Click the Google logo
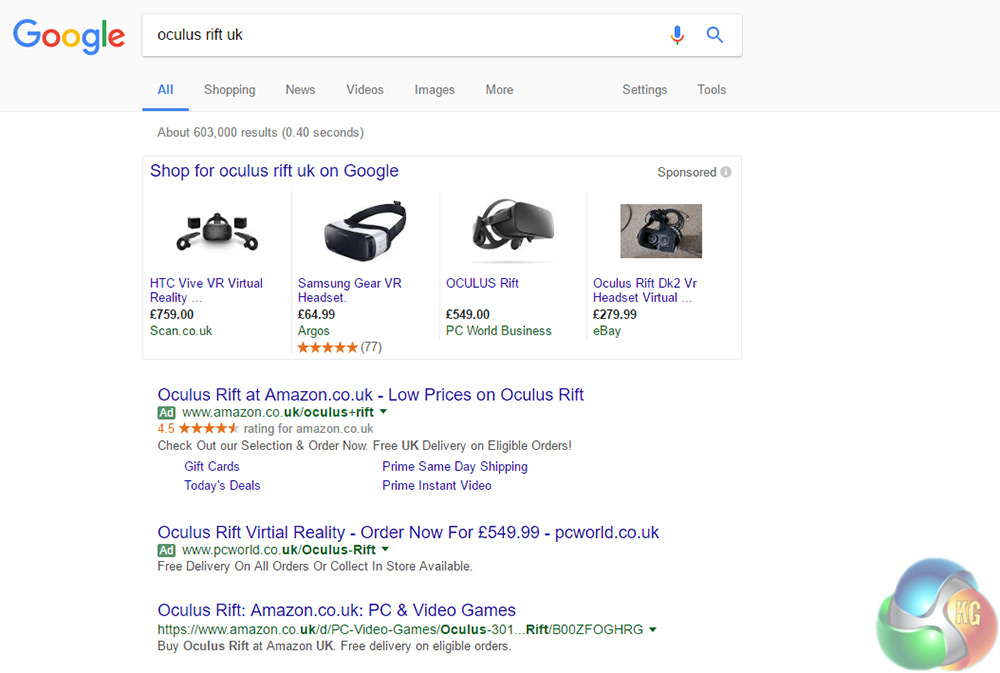 coord(69,36)
